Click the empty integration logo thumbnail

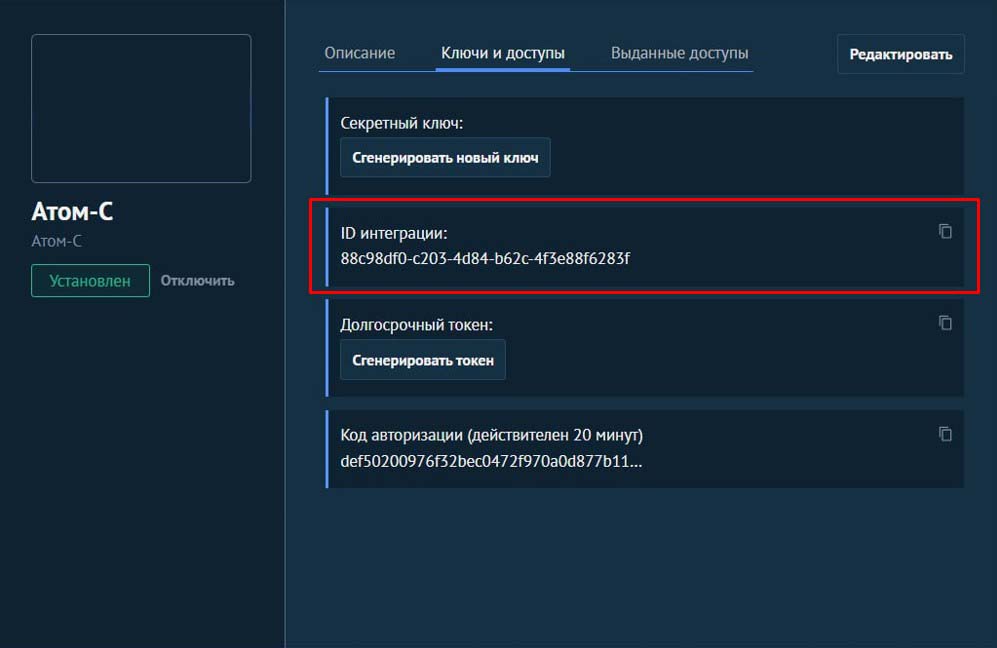coord(141,109)
